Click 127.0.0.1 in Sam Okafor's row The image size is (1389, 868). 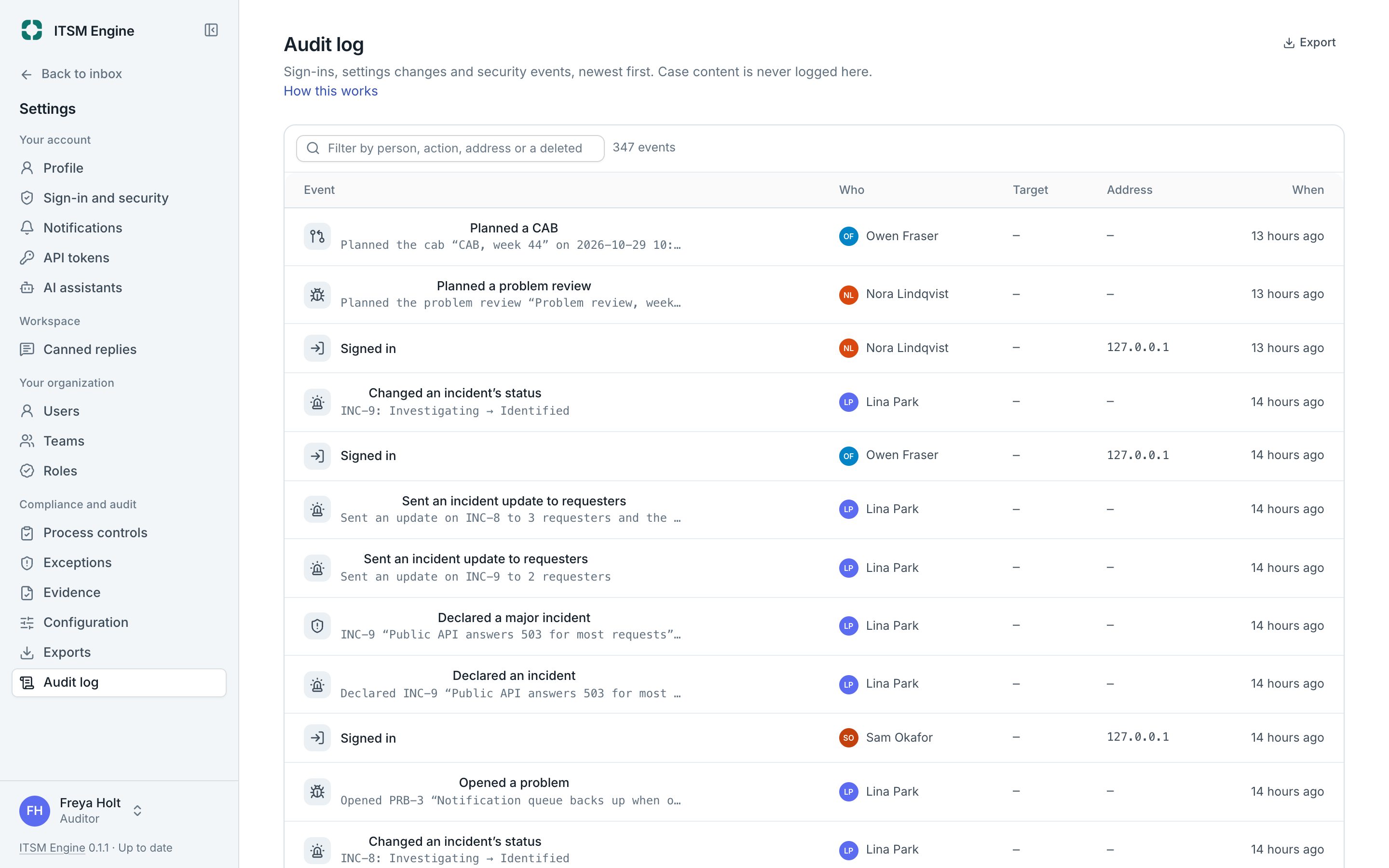click(1138, 737)
